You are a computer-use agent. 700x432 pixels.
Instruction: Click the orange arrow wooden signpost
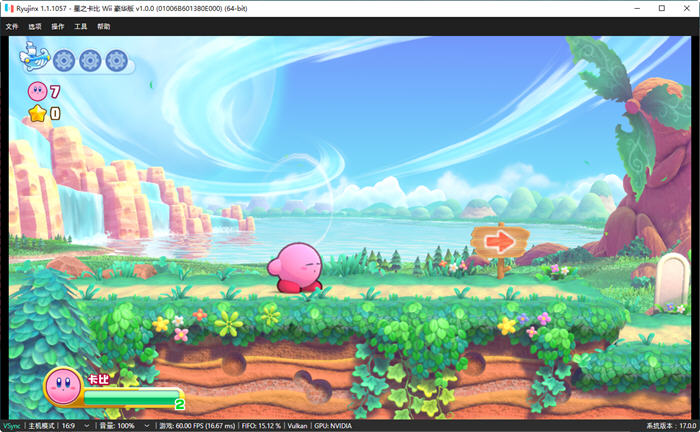tap(500, 249)
